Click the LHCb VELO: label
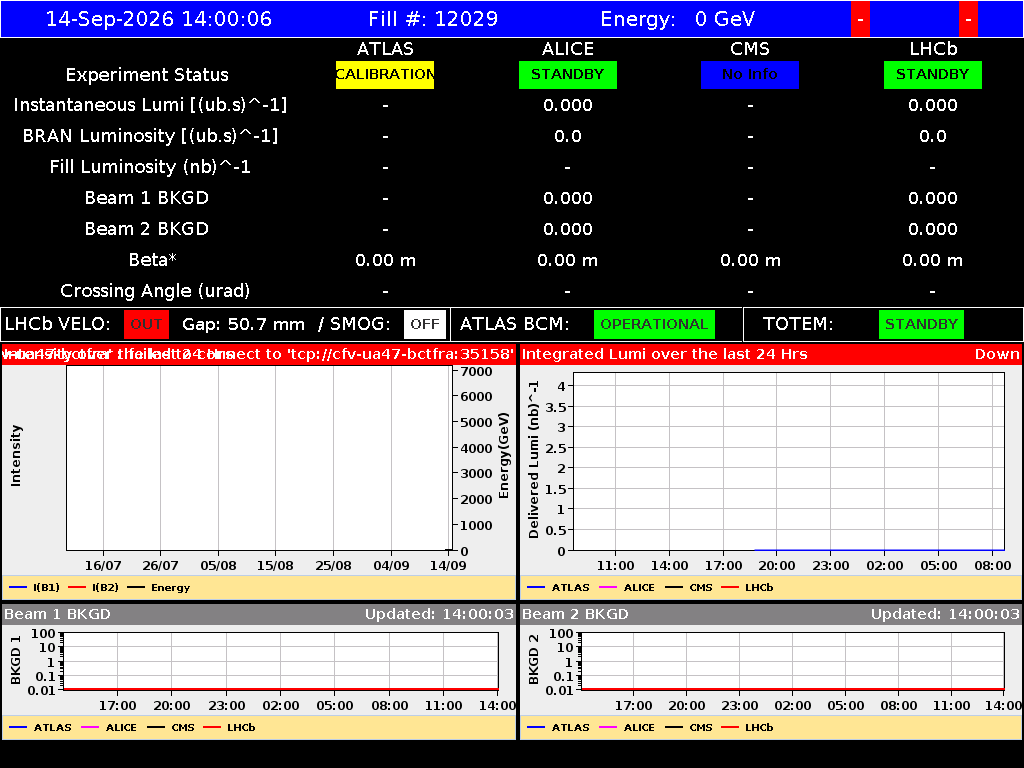This screenshot has height=768, width=1024. pyautogui.click(x=58, y=325)
